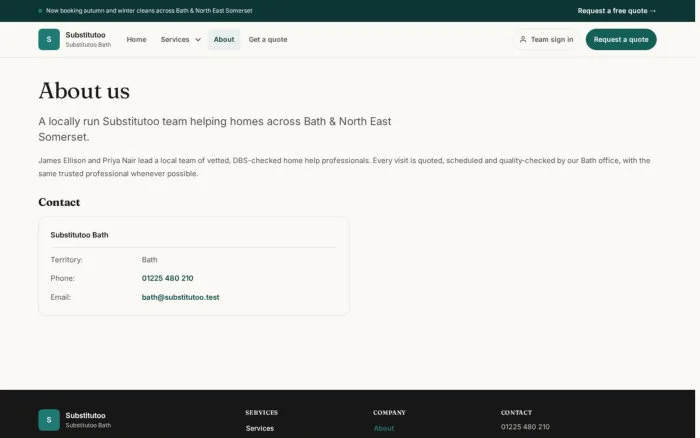Click the Phone: label in contact card
The image size is (700, 438).
(62, 278)
